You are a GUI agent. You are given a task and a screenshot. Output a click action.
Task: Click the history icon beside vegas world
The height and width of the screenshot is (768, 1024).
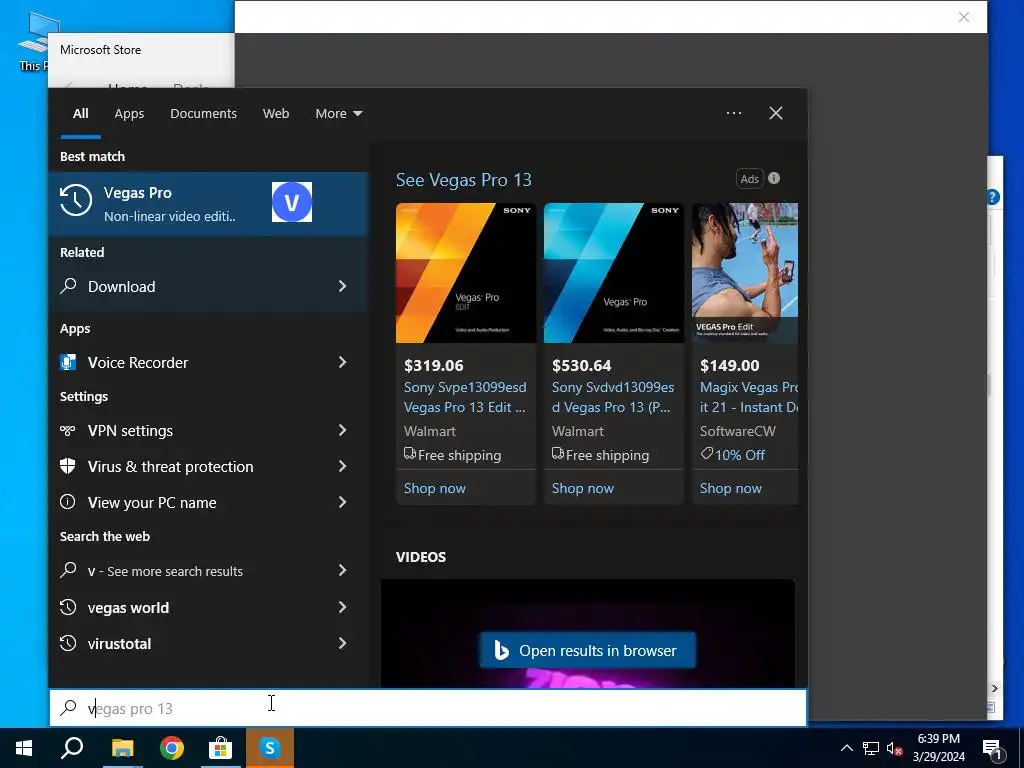68,607
